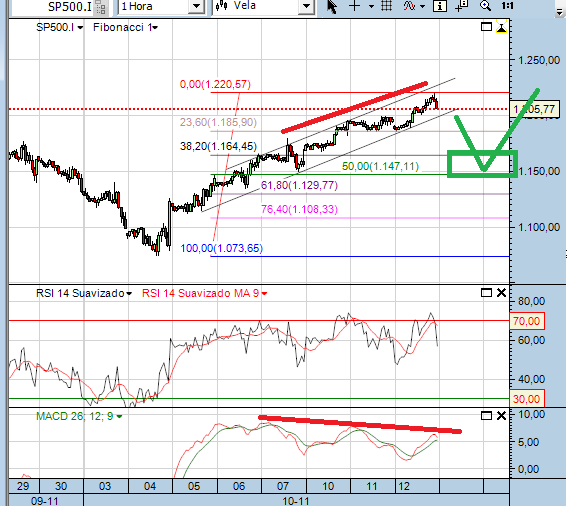Viewport: 567px width, 506px height.
Task: Open symbol search next to SP500.I
Action: point(101,8)
